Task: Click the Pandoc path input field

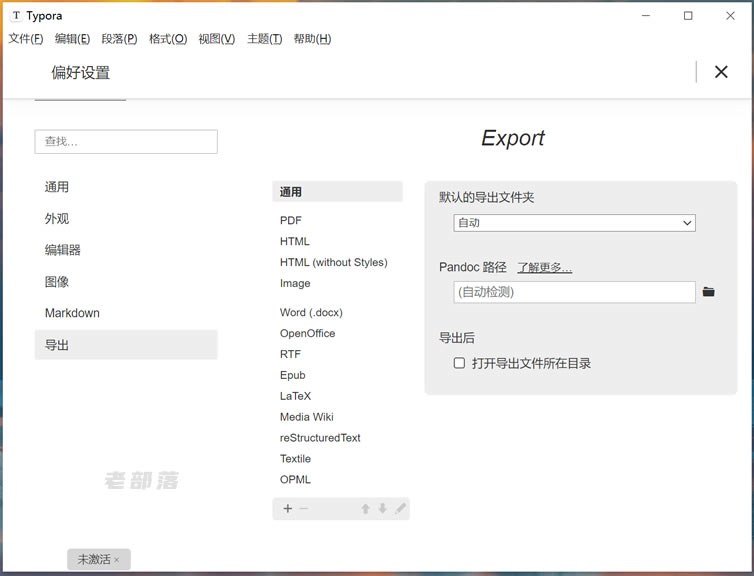Action: coord(574,292)
